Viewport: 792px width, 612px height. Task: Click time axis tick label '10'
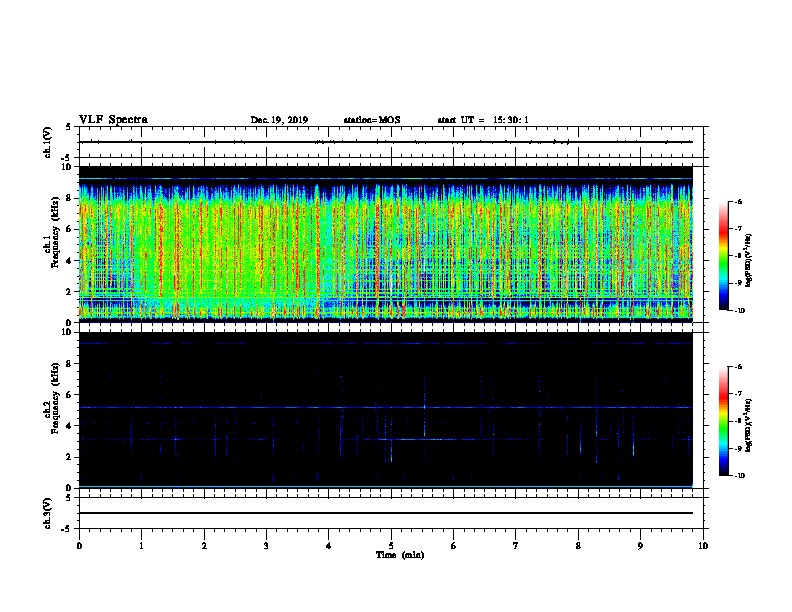[703, 546]
